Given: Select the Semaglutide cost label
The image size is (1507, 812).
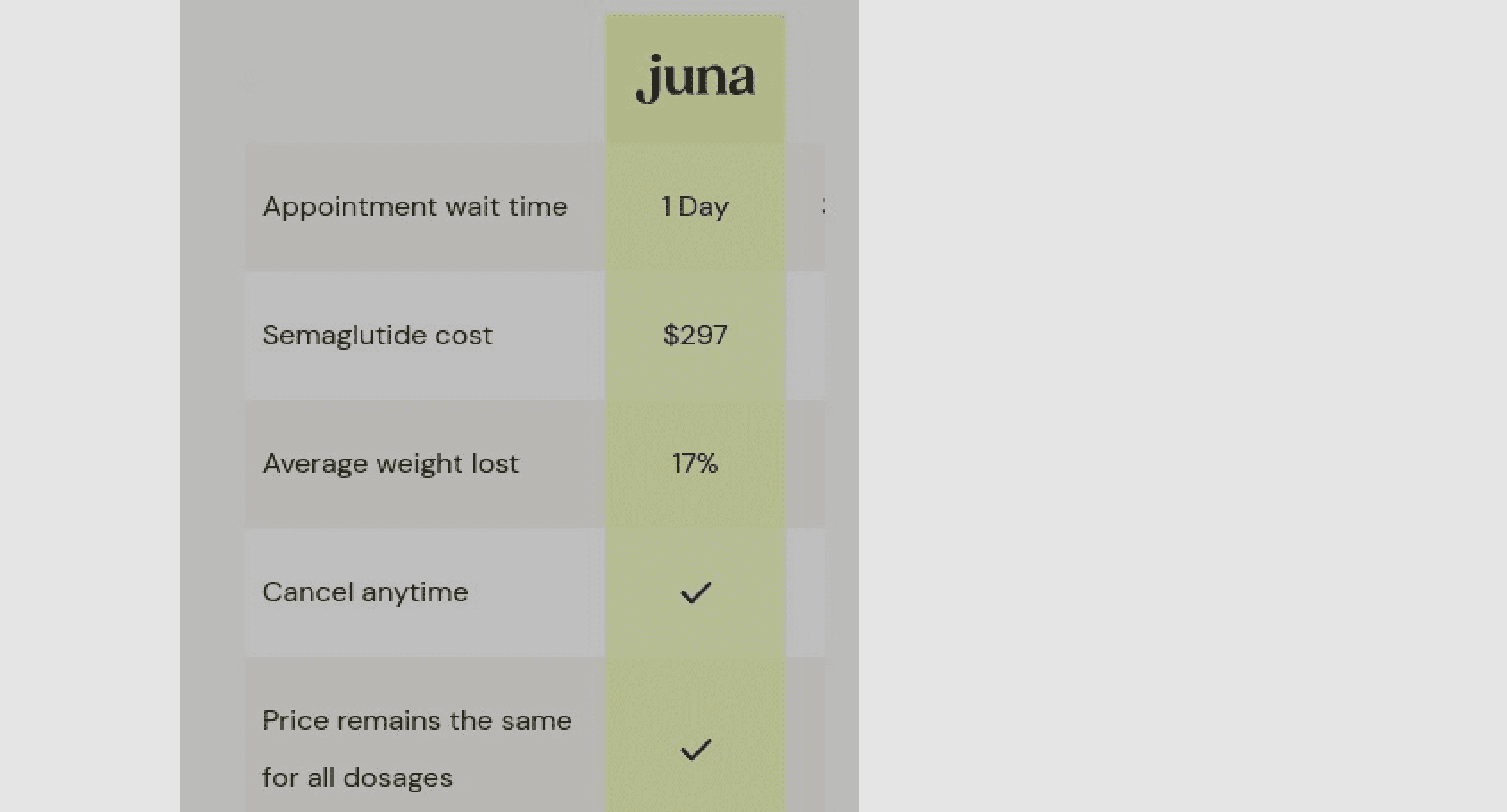Looking at the screenshot, I should (x=377, y=335).
